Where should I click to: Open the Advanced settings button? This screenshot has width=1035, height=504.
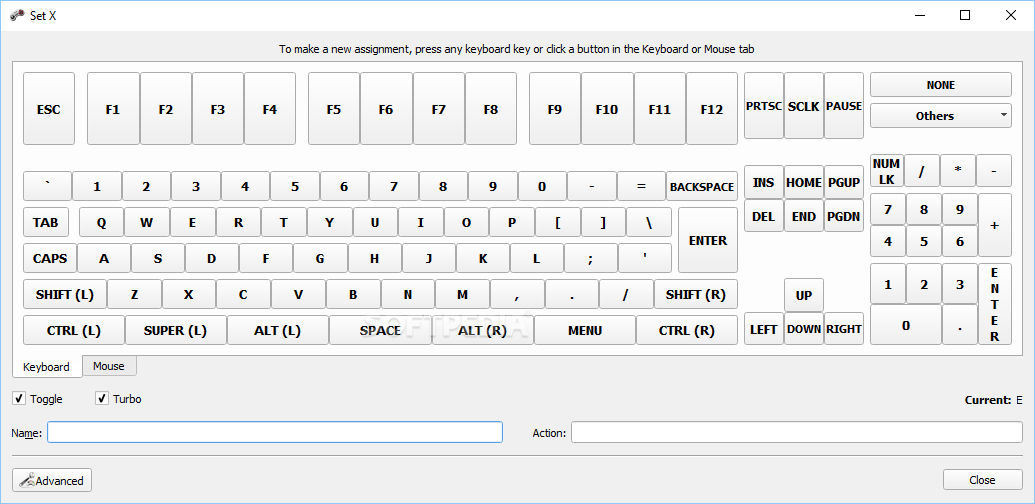tap(52, 480)
